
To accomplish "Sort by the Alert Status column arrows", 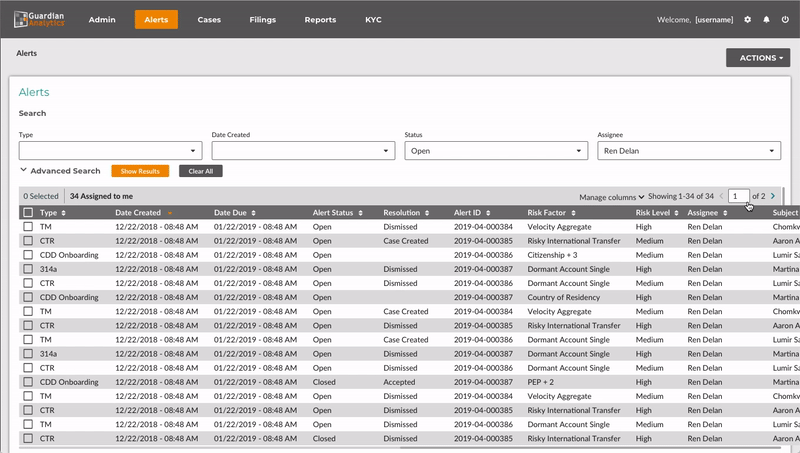I will (360, 213).
